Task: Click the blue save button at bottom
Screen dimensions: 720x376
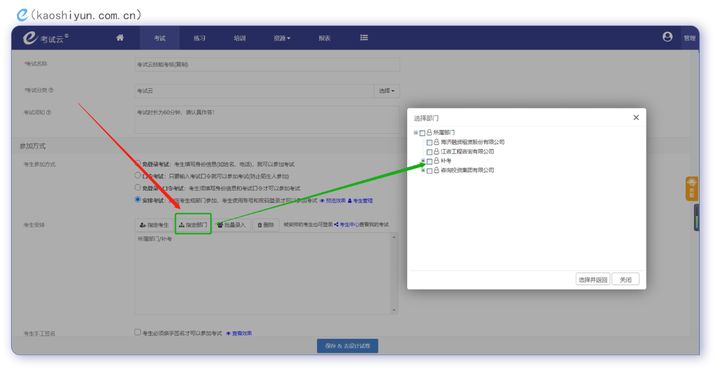Action: [x=348, y=346]
